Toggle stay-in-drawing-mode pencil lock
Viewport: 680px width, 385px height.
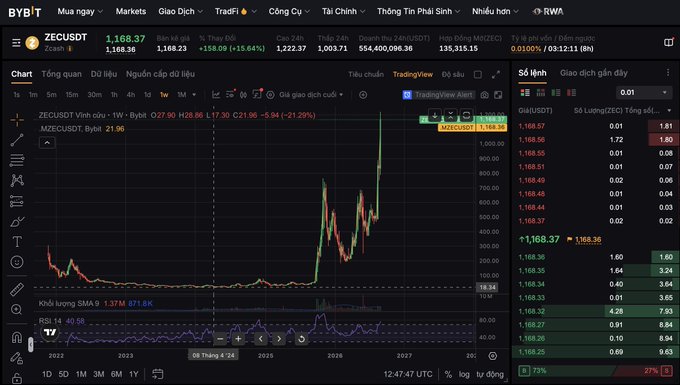pos(17,358)
